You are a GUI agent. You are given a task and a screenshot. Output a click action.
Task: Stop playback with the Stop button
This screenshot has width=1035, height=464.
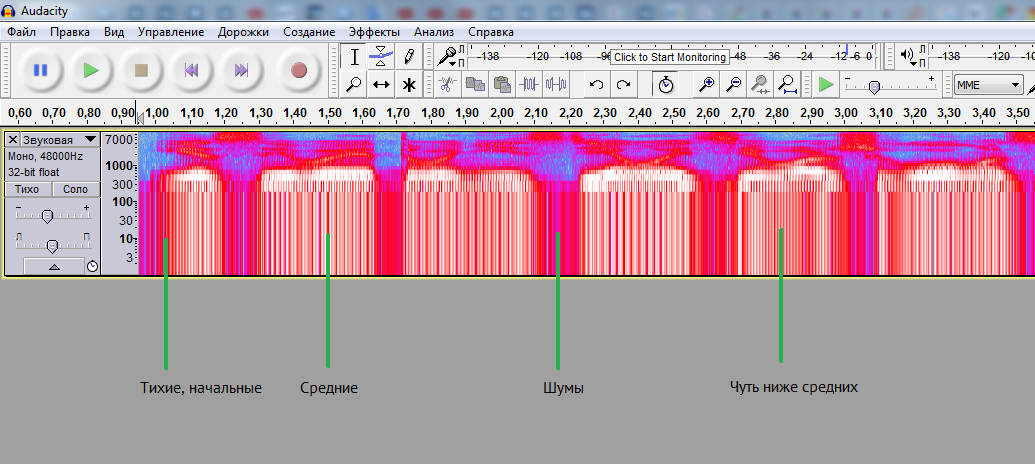(141, 70)
